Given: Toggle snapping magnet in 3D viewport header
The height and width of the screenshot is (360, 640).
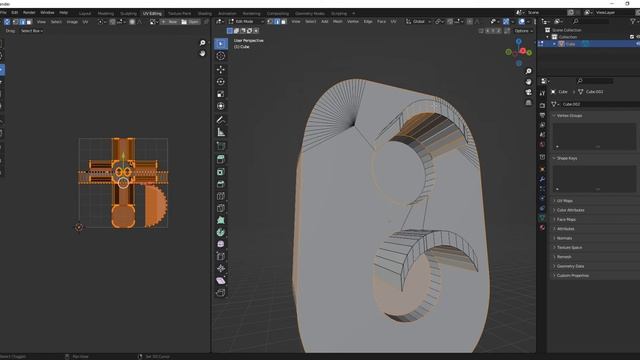Looking at the screenshot, I should [450, 22].
